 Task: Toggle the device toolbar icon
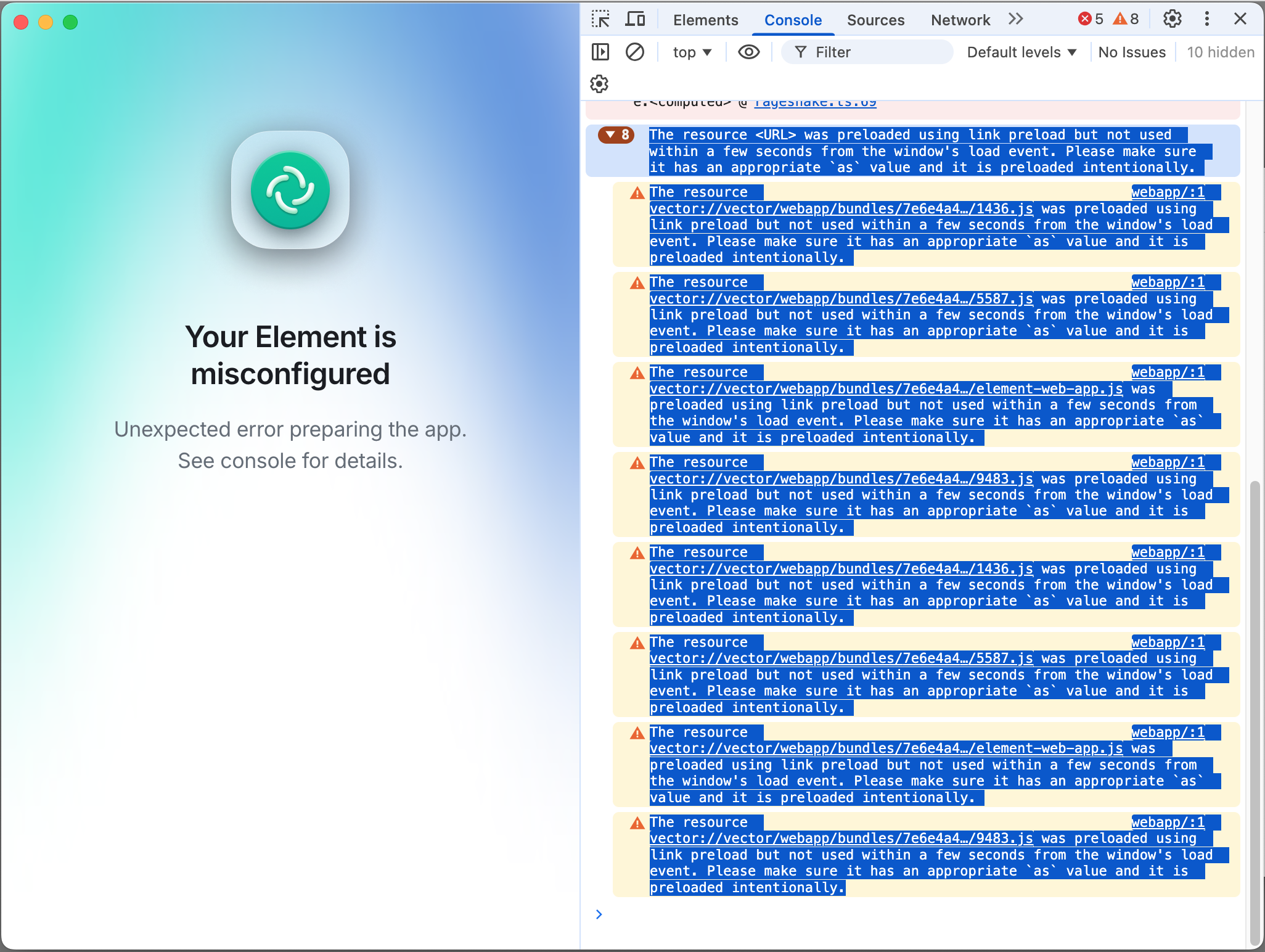point(635,20)
